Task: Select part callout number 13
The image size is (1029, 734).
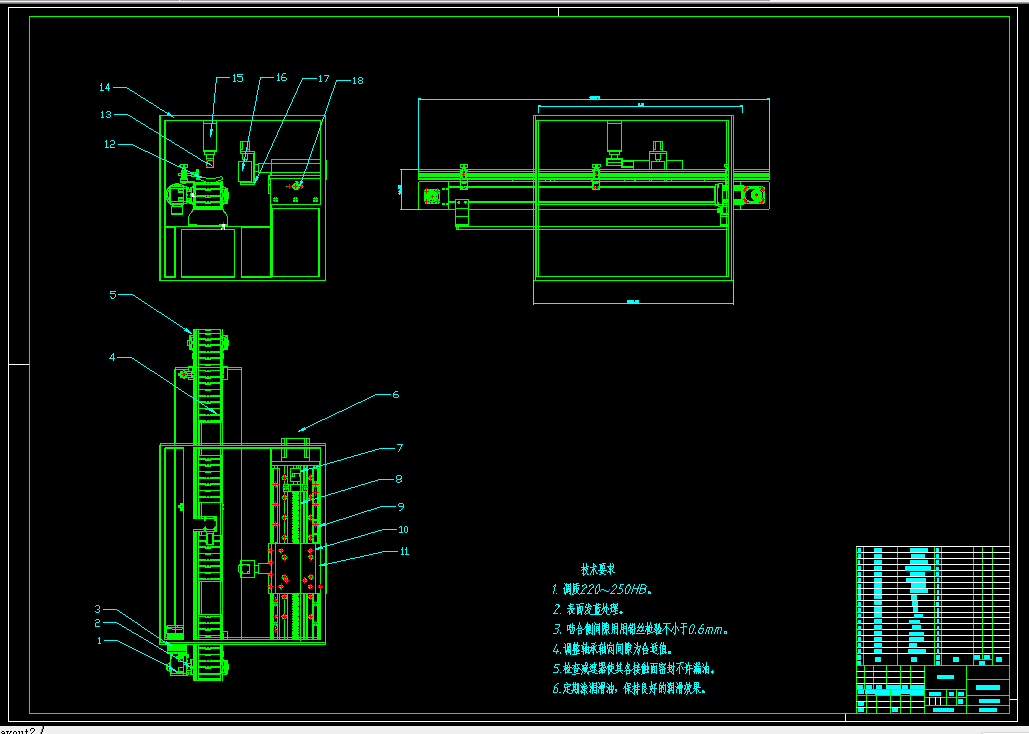Action: point(106,115)
